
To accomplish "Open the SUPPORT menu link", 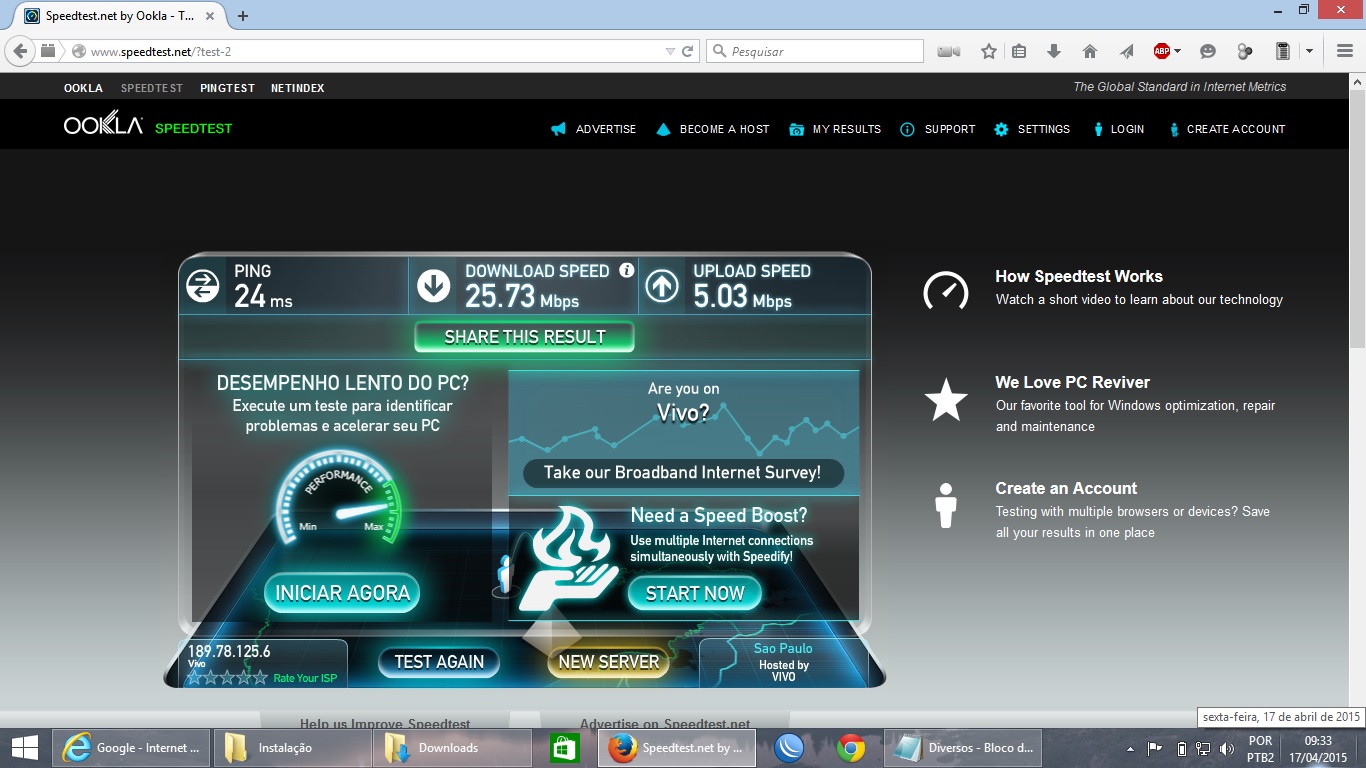I will click(938, 129).
